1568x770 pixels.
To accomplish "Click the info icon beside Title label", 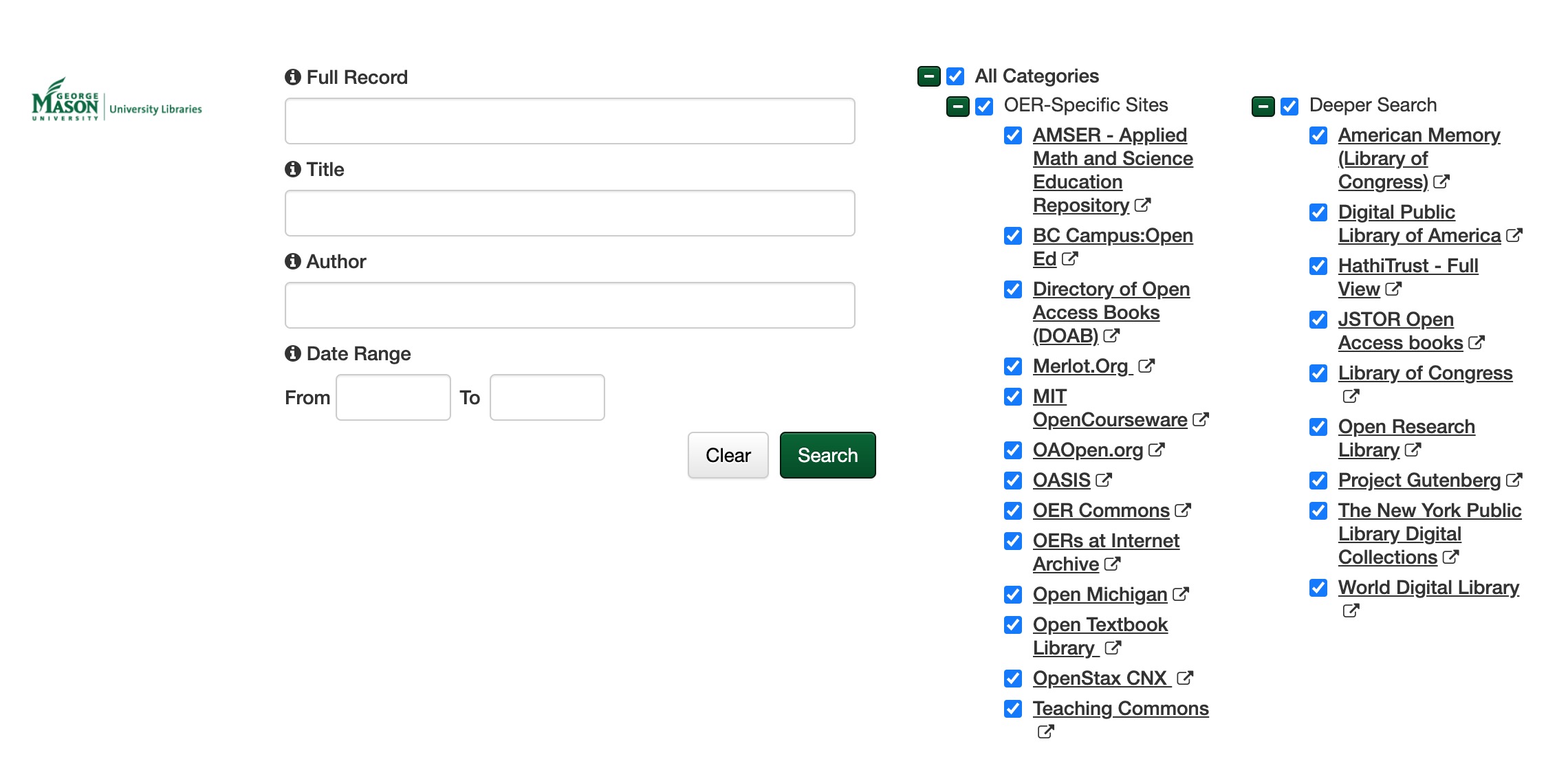I will (x=293, y=169).
